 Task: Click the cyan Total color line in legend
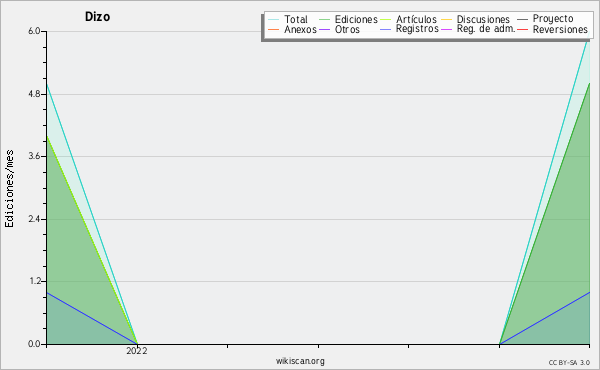tap(274, 20)
